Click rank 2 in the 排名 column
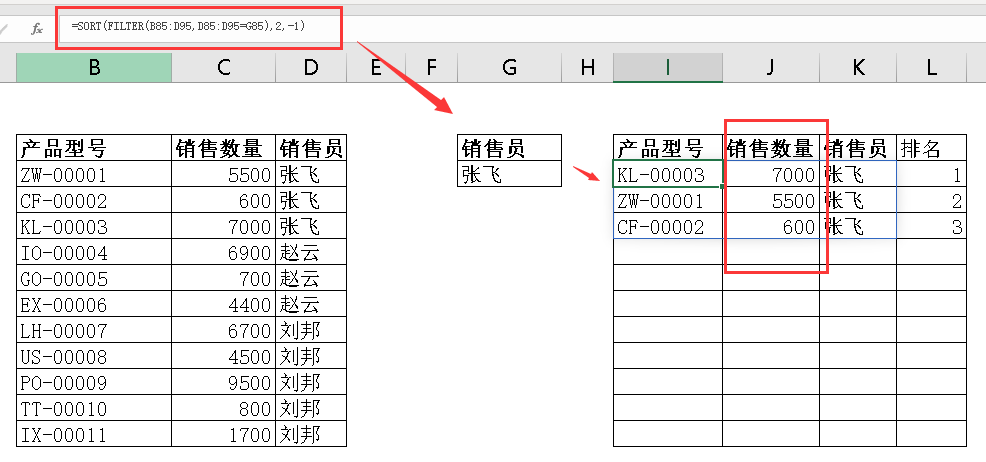The height and width of the screenshot is (462, 986). [x=932, y=200]
